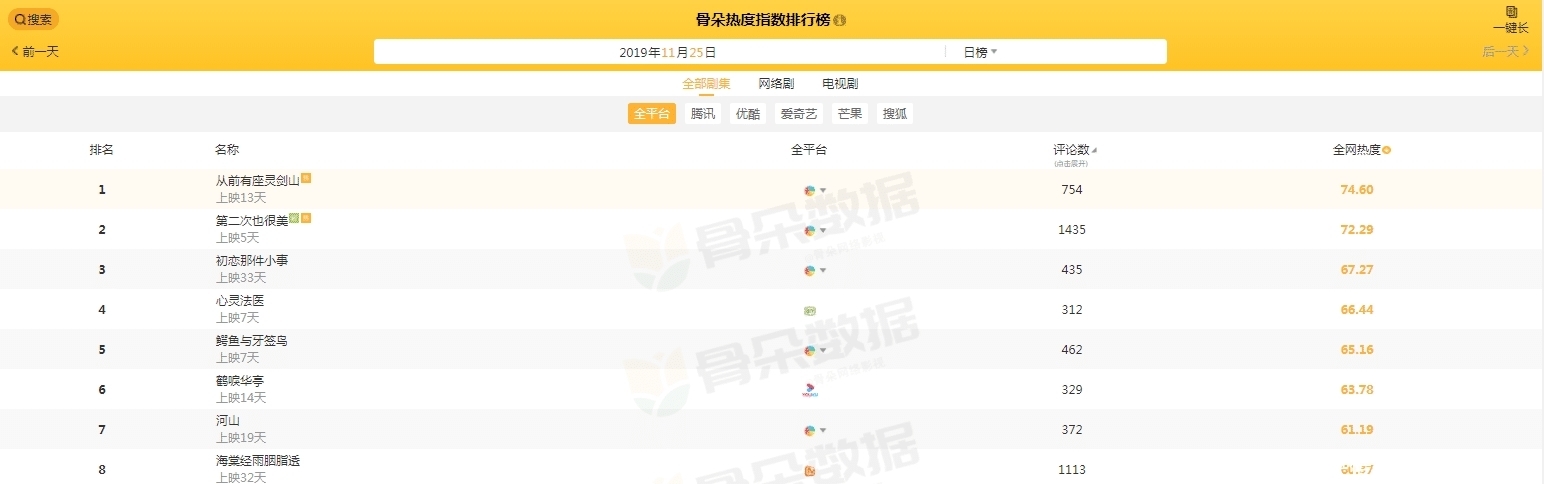Click iQiyi platform icon in 心灵法医 row
This screenshot has height=484, width=1544.
[810, 310]
